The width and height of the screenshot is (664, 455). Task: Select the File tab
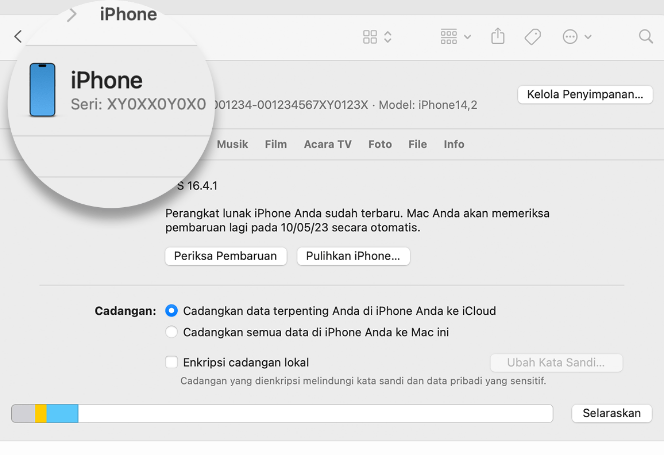(x=418, y=144)
